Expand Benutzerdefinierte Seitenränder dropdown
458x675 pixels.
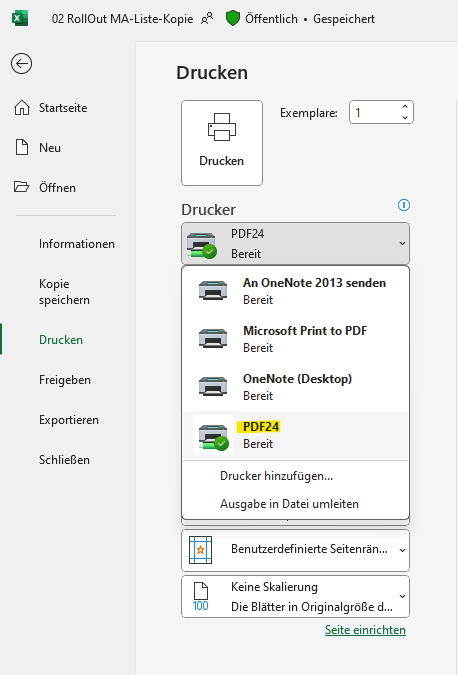click(295, 550)
